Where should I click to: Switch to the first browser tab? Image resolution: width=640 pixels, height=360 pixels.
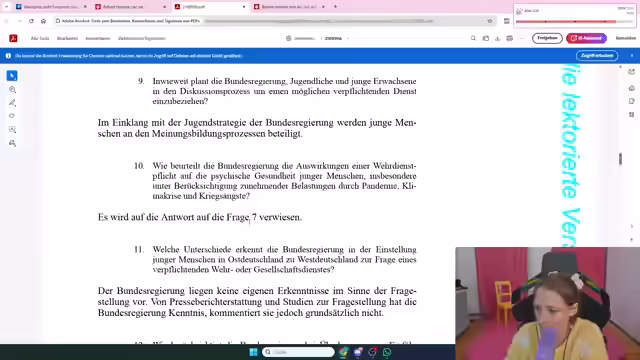point(51,7)
